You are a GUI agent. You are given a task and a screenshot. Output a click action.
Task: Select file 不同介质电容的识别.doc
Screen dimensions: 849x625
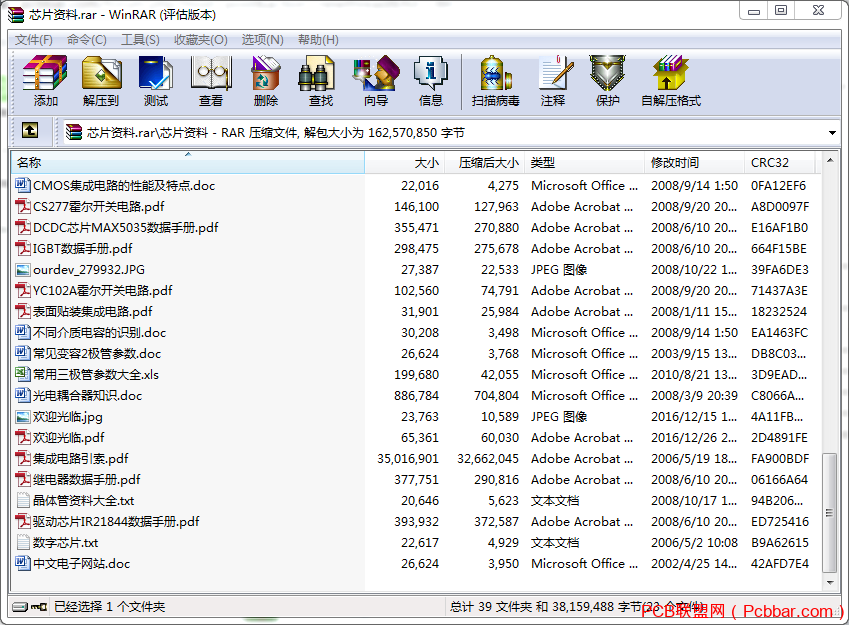pos(99,333)
